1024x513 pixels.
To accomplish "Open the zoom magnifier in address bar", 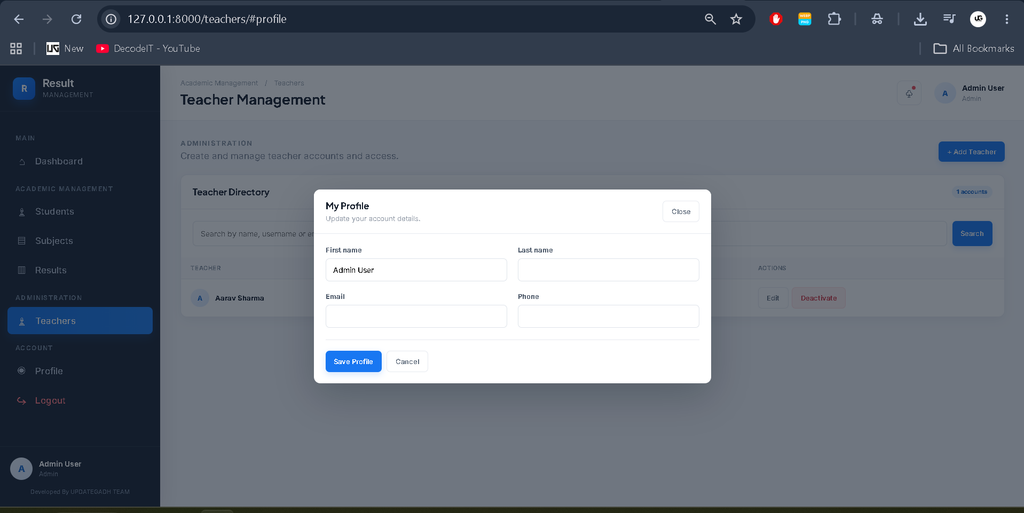I will click(710, 19).
